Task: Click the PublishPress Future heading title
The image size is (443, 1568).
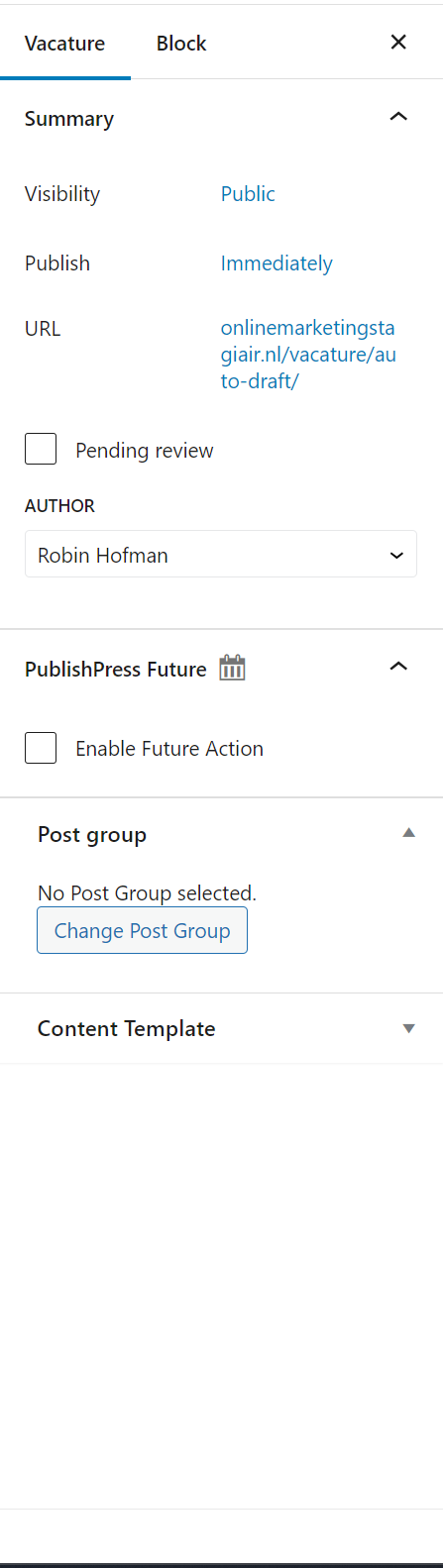Action: pyautogui.click(x=115, y=669)
